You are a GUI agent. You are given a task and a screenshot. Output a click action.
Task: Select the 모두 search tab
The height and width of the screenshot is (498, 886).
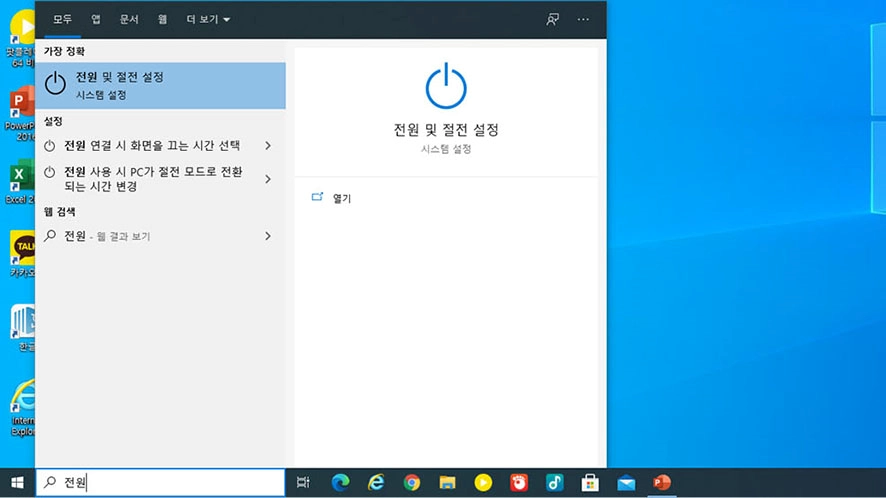point(62,19)
